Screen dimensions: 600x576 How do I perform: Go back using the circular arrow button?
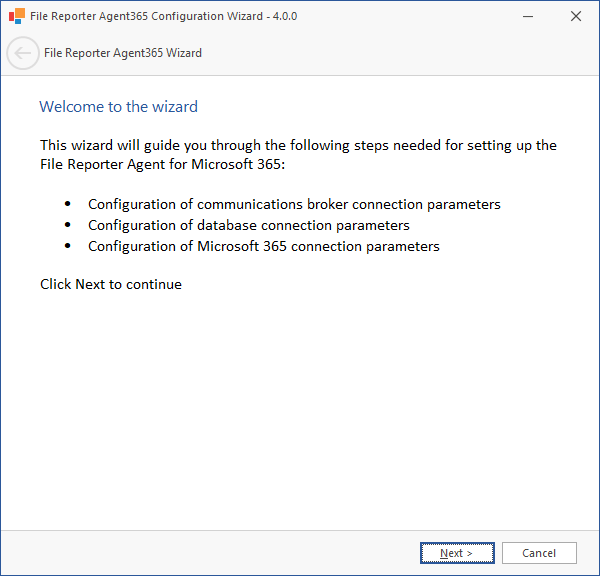(x=23, y=53)
